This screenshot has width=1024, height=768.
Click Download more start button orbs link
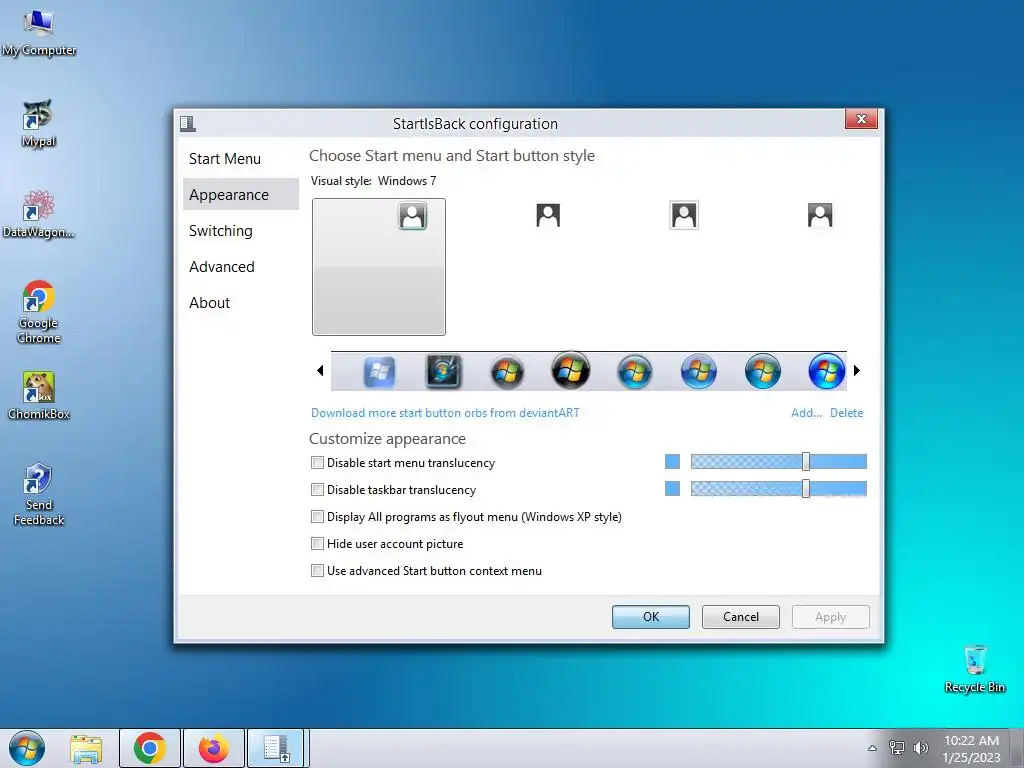pos(445,413)
